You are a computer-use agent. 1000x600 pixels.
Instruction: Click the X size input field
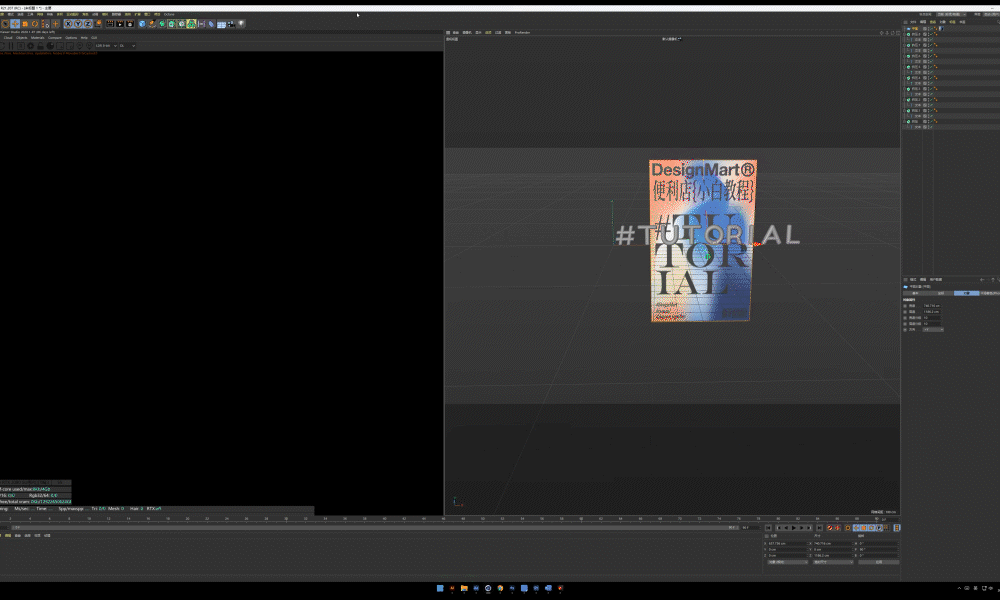(833, 543)
